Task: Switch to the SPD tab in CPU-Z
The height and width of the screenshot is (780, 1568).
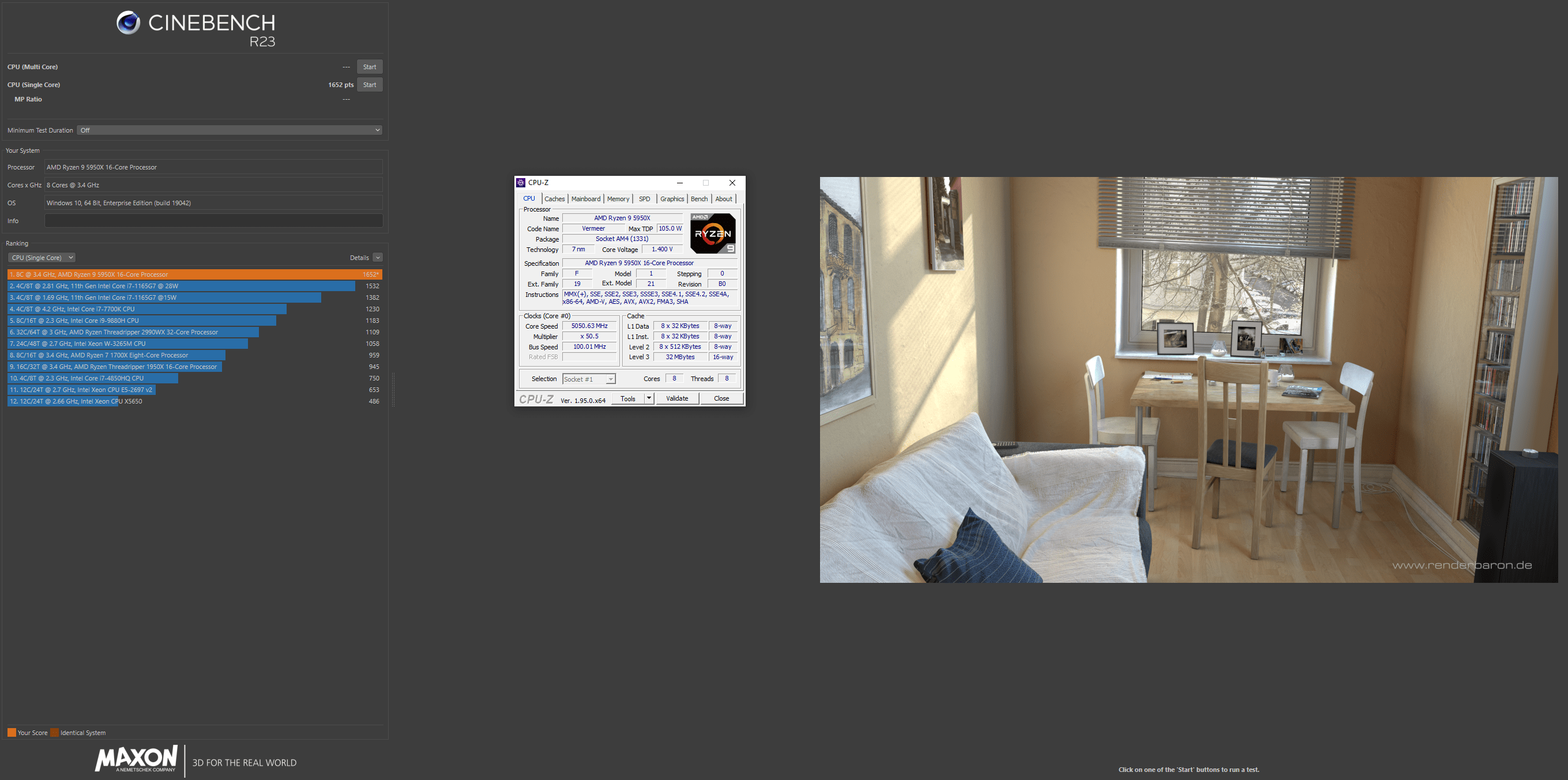Action: (645, 199)
